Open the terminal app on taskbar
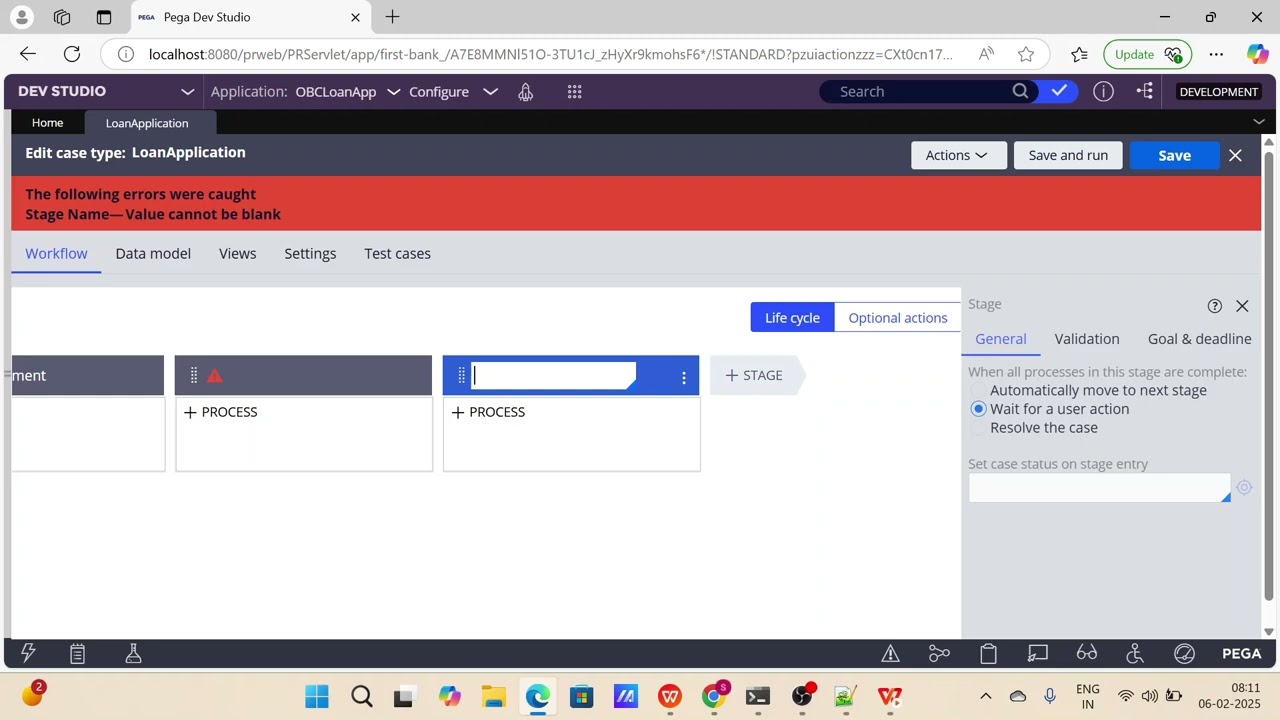The width and height of the screenshot is (1280, 720). pyautogui.click(x=757, y=696)
